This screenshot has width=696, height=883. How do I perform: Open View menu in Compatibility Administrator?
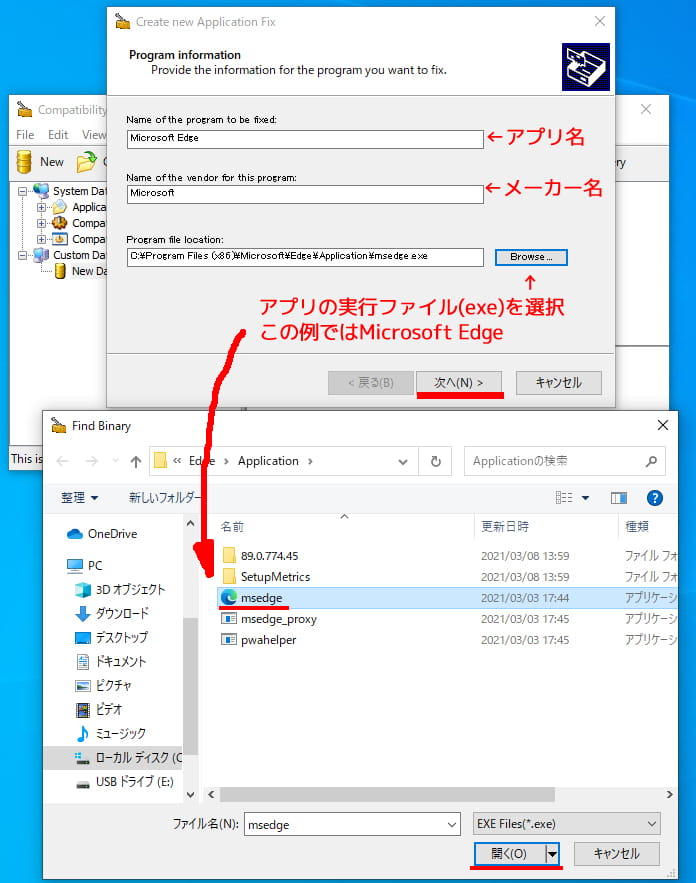coord(93,135)
